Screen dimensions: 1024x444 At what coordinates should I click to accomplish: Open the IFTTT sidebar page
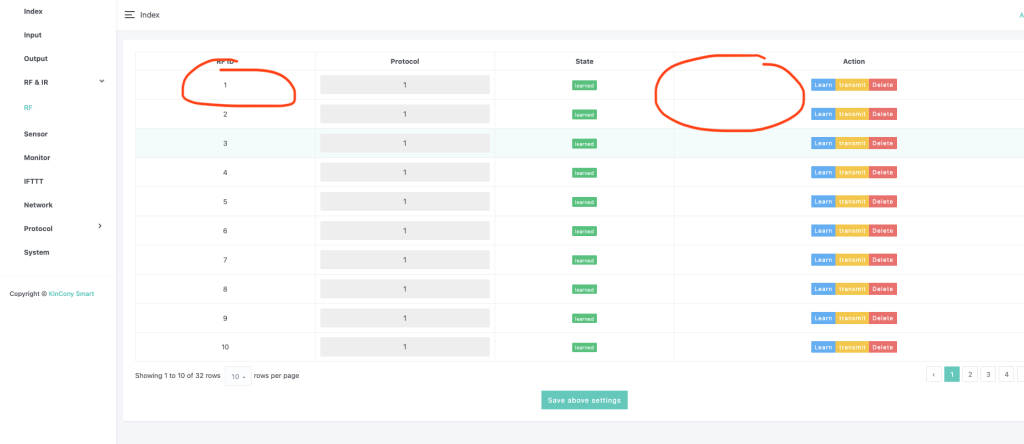(x=34, y=181)
